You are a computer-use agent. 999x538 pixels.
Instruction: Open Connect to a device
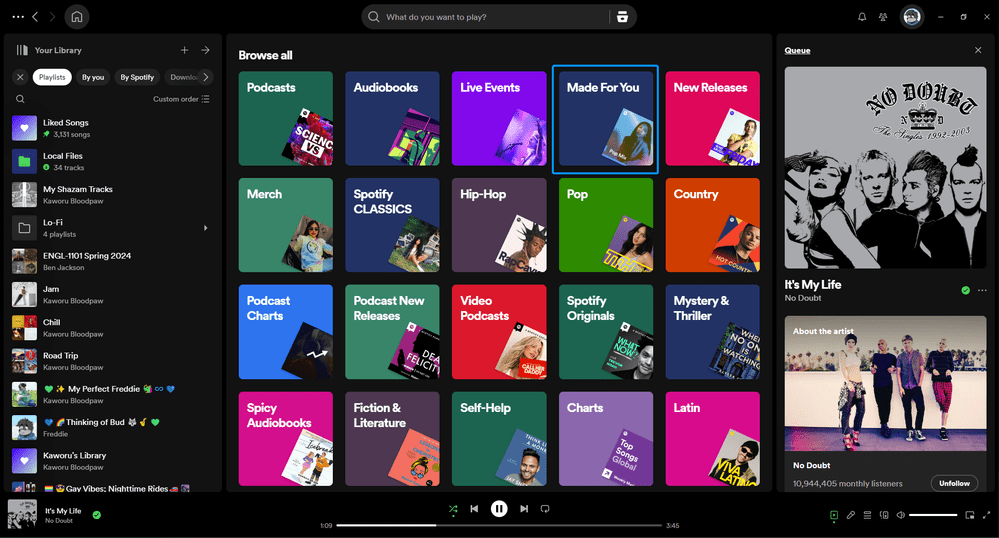(x=884, y=515)
